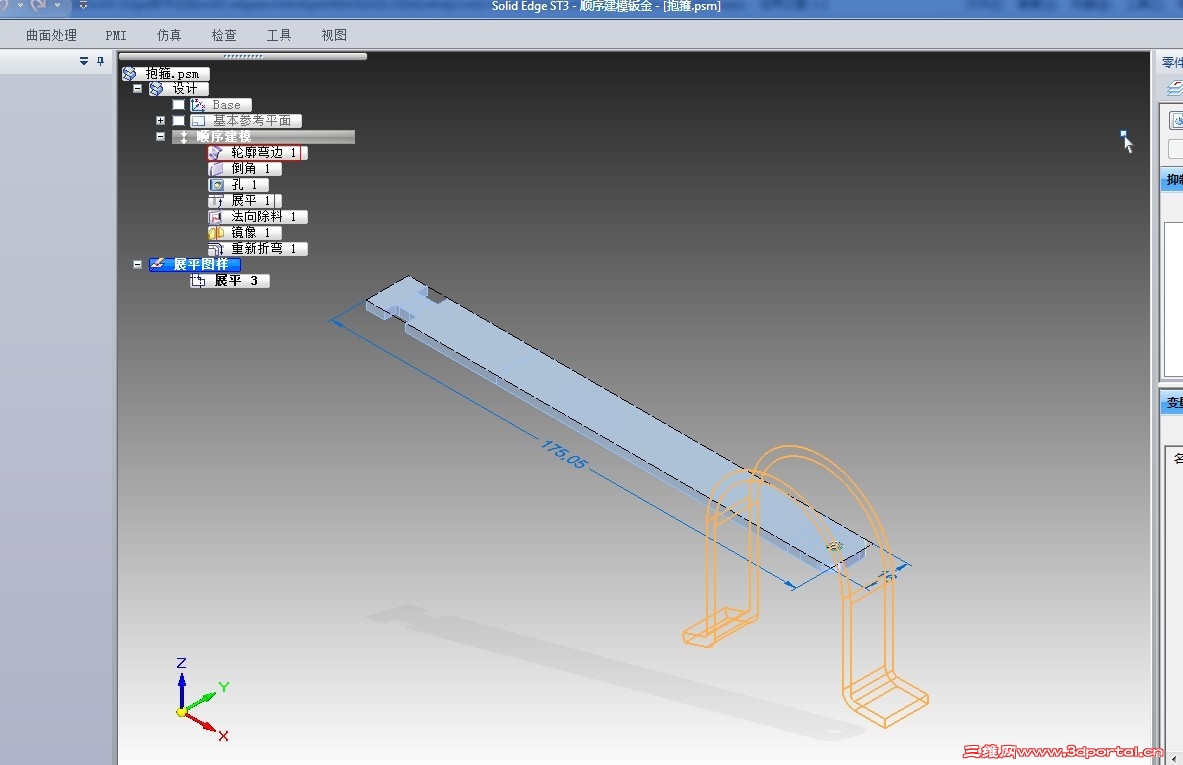This screenshot has height=765, width=1183.
Task: Switch to the 仿真 ribbon tab
Action: click(169, 35)
